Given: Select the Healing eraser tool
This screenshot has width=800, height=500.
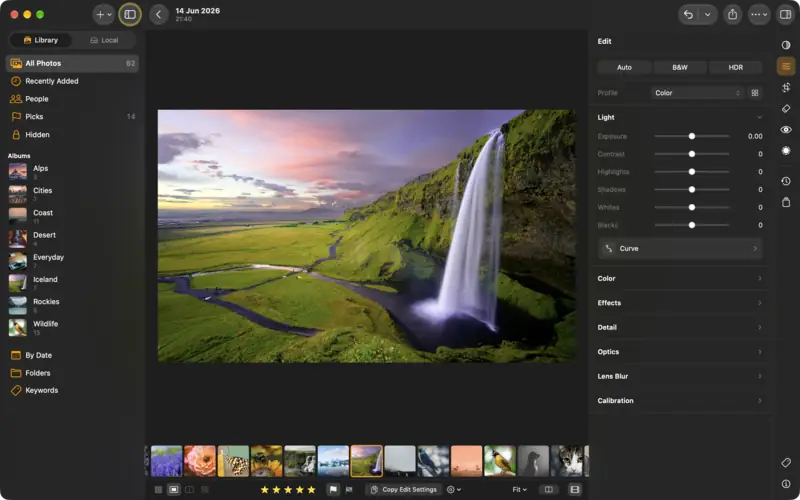Looking at the screenshot, I should click(786, 109).
